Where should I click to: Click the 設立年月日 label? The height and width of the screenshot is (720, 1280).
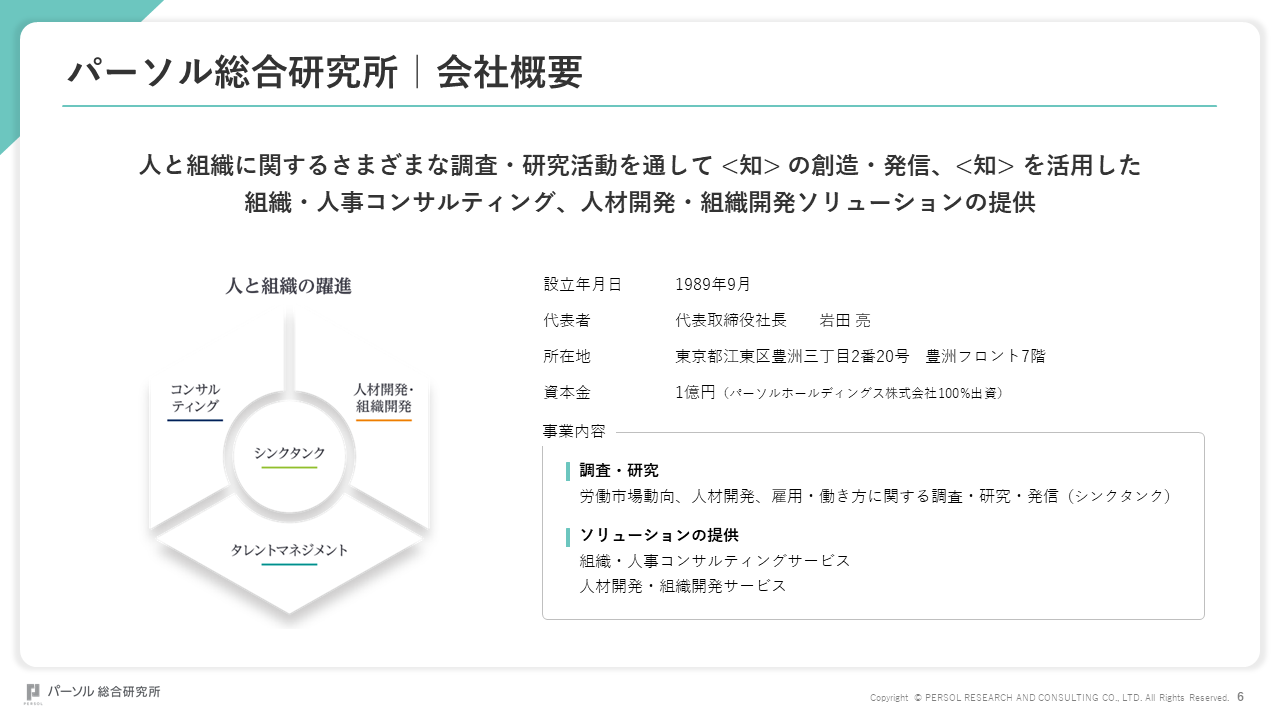click(x=582, y=284)
